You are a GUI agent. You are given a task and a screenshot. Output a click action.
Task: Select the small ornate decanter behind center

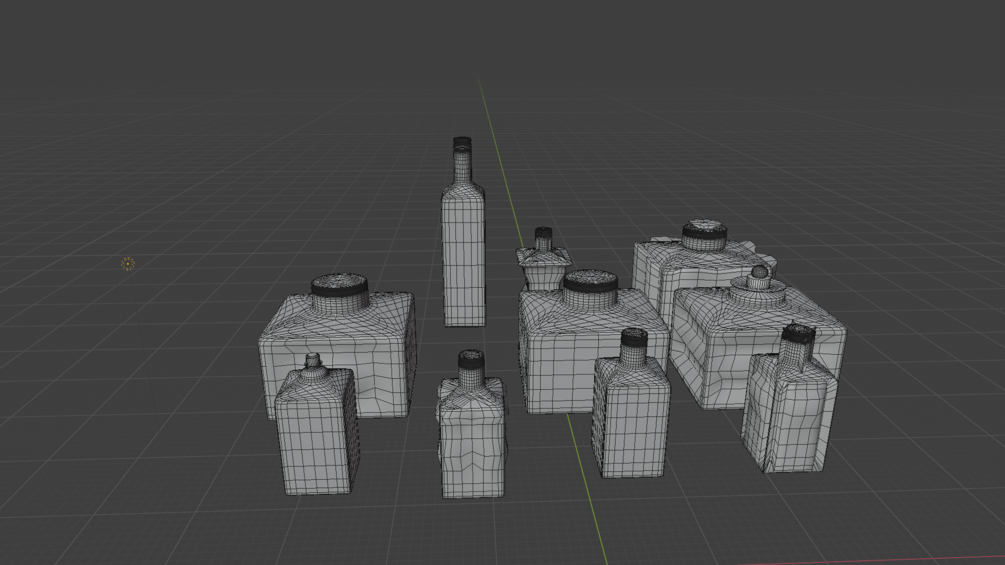coord(542,261)
